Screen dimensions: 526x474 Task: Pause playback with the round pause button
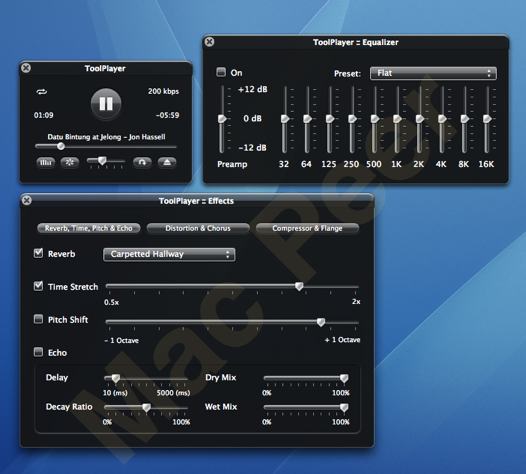click(106, 104)
